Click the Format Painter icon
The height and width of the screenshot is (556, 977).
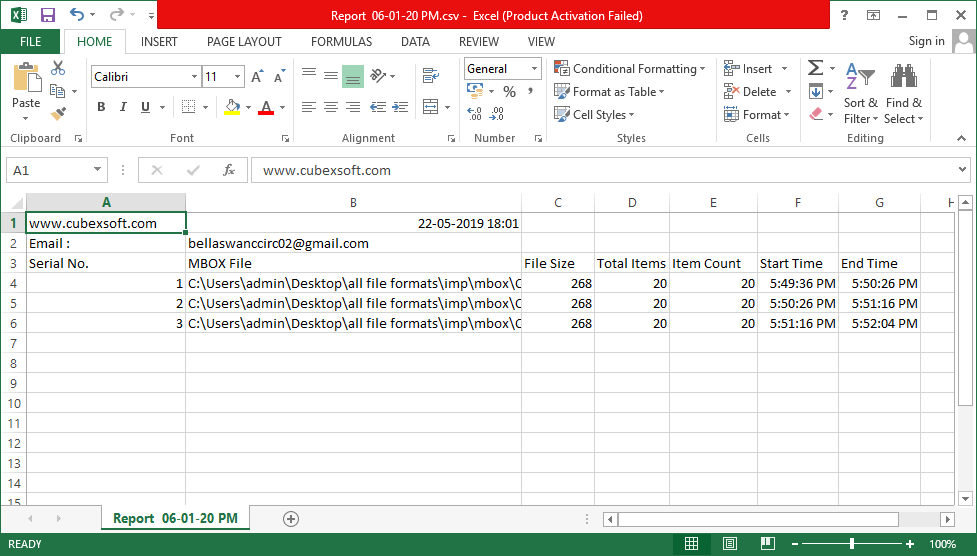coord(58,114)
